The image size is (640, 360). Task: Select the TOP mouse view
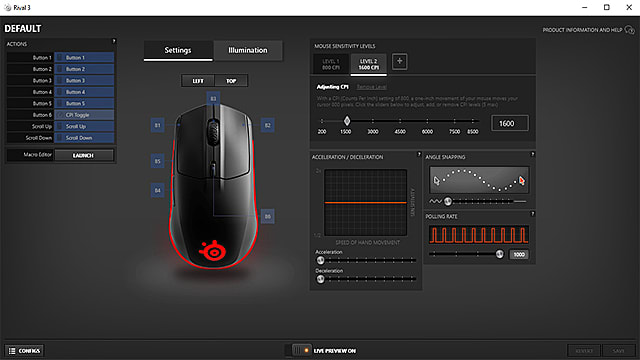point(231,81)
